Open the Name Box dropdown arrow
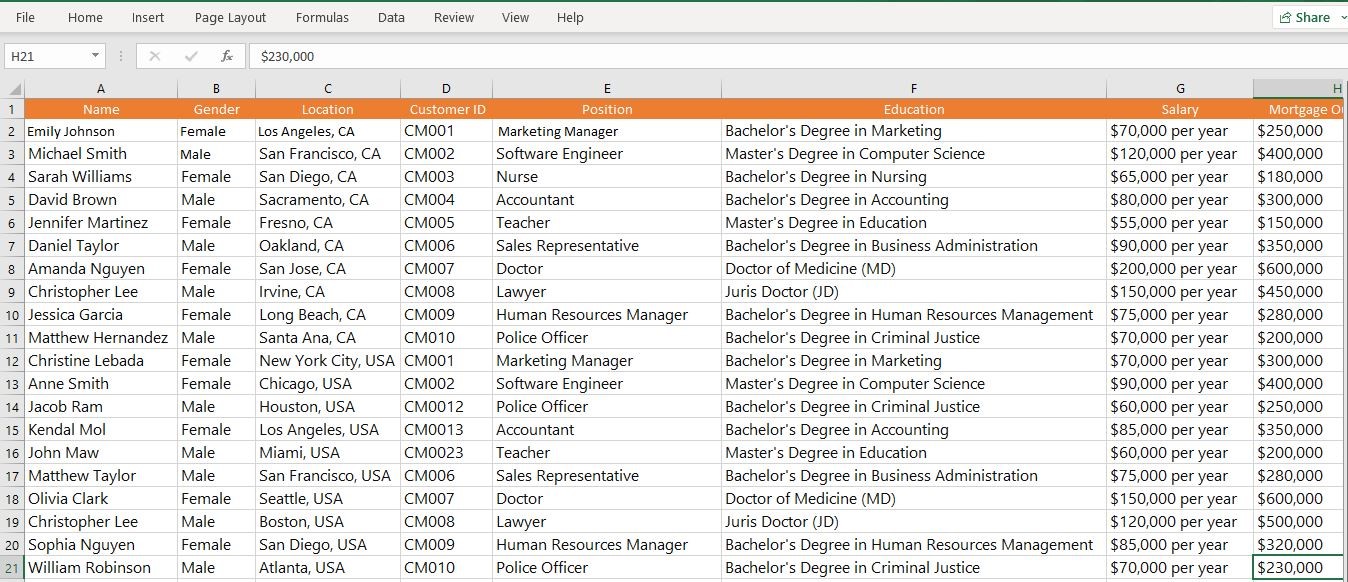The height and width of the screenshot is (582, 1348). (x=96, y=56)
